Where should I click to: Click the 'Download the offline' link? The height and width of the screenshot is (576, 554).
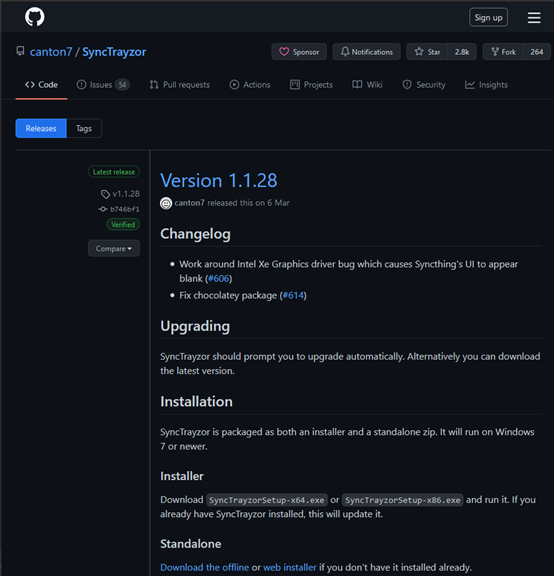(x=205, y=567)
